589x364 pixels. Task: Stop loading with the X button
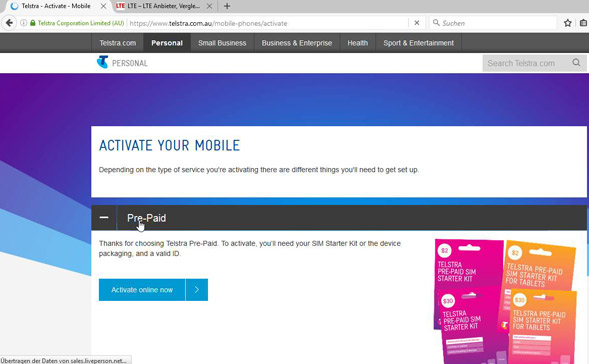pos(417,23)
